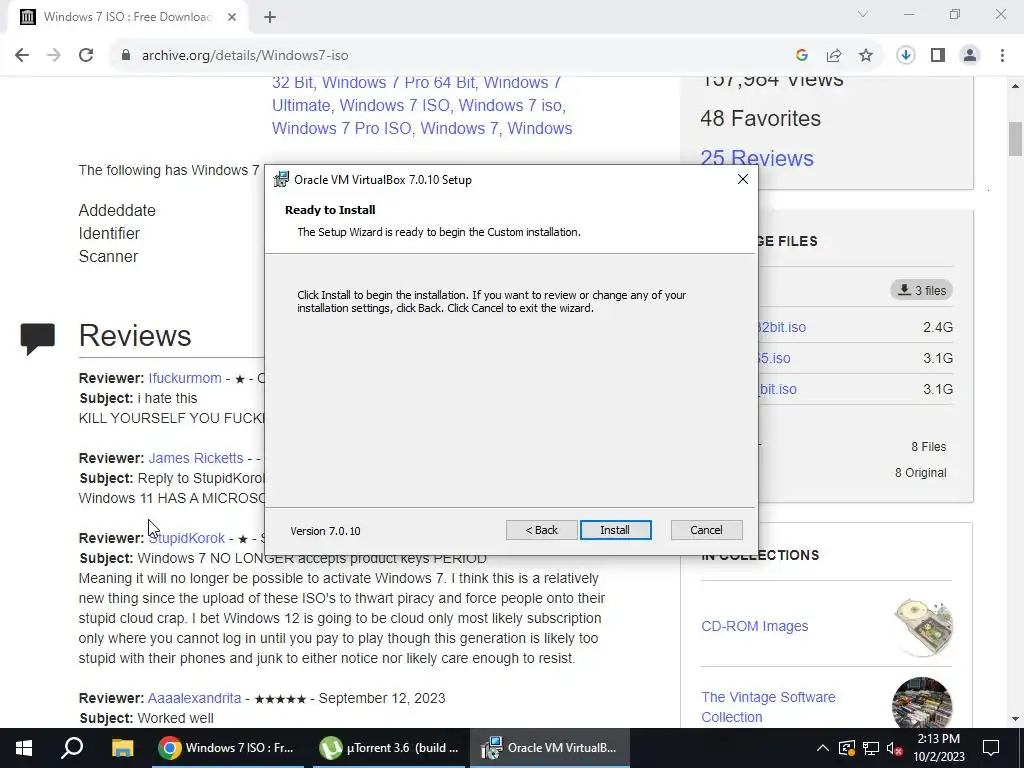Bookmark this page with the star icon

(x=866, y=56)
